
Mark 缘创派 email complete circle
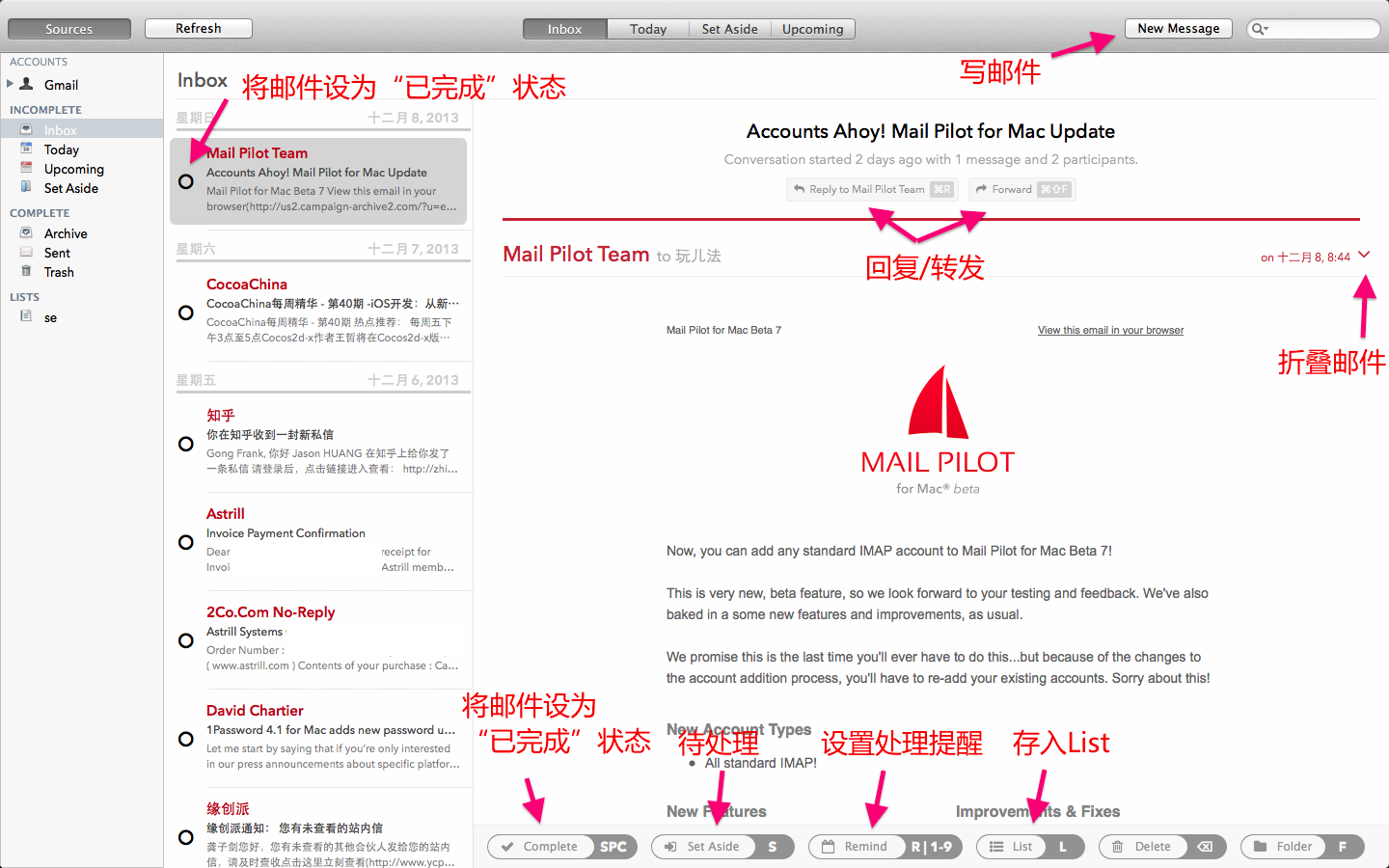pos(186,837)
